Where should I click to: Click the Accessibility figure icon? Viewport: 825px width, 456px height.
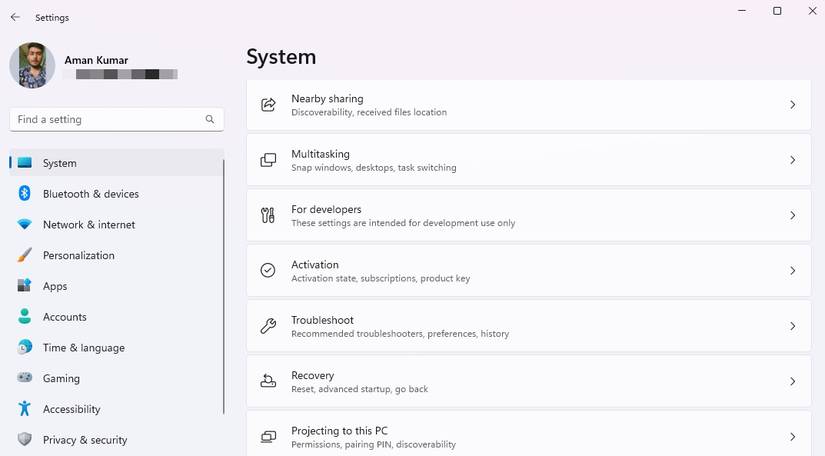pyautogui.click(x=24, y=409)
